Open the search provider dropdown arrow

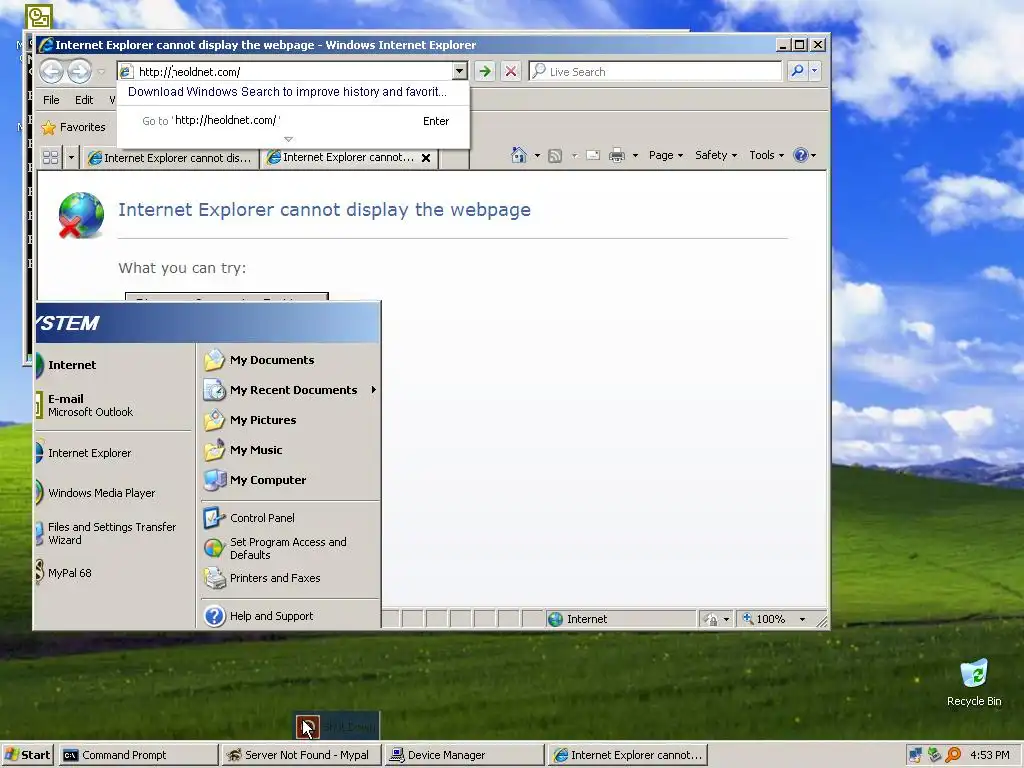tap(814, 71)
